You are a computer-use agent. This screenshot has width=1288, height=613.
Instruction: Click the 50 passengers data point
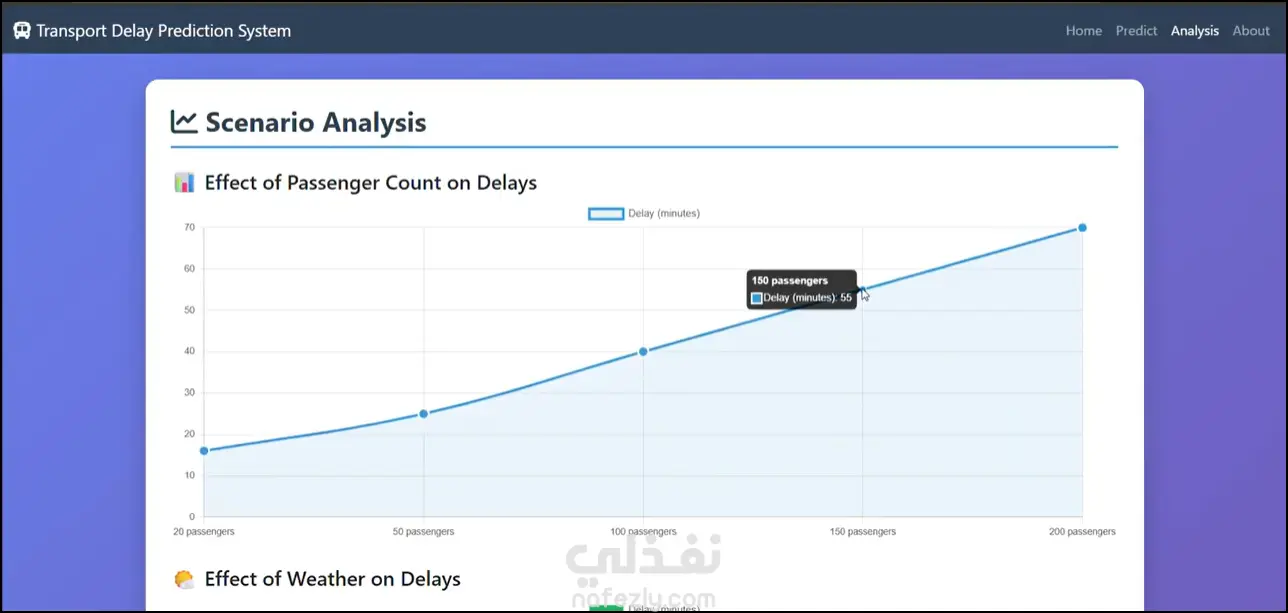423,413
